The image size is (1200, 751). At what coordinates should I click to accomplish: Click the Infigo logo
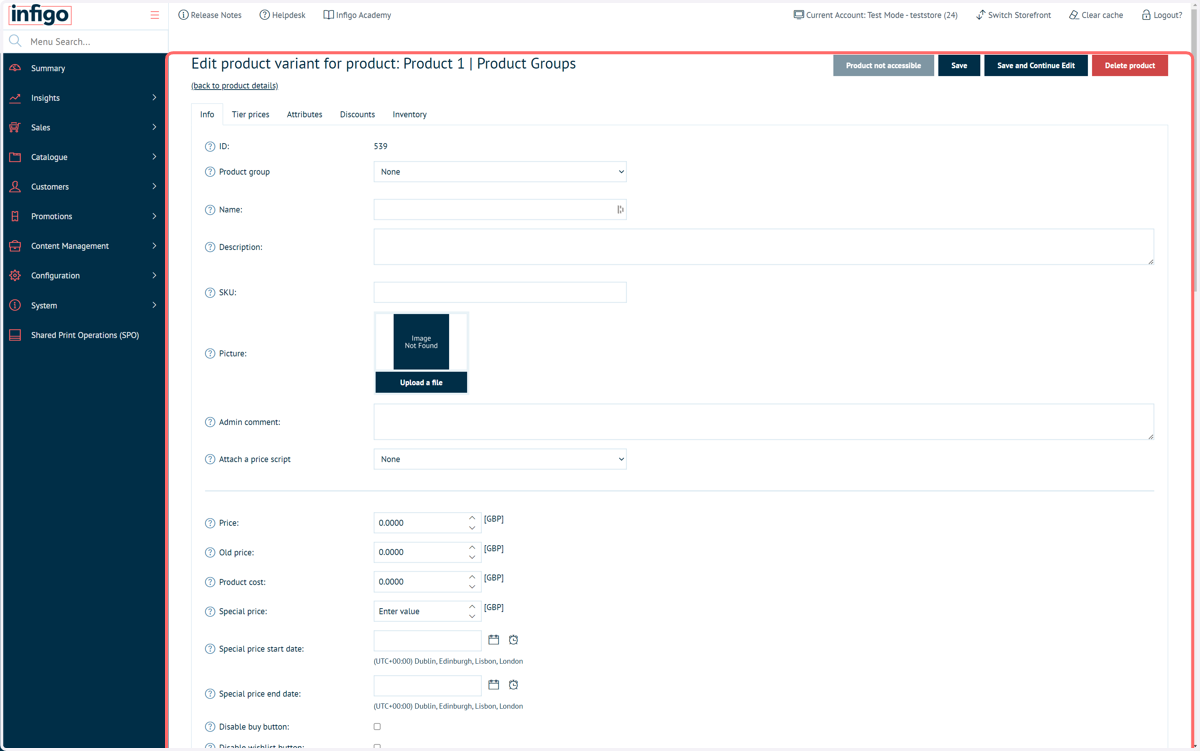[40, 15]
